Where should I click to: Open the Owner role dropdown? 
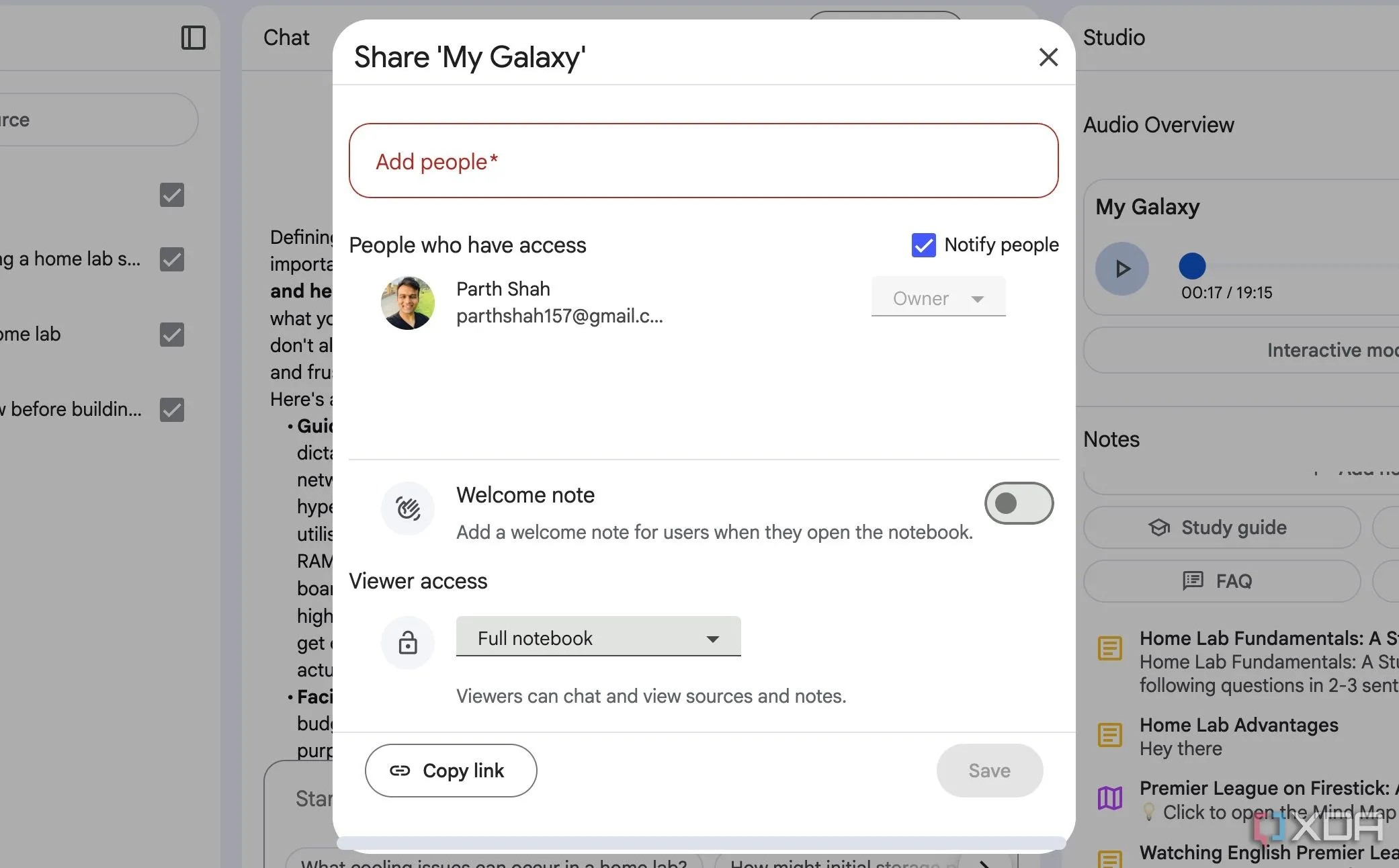pyautogui.click(x=938, y=298)
